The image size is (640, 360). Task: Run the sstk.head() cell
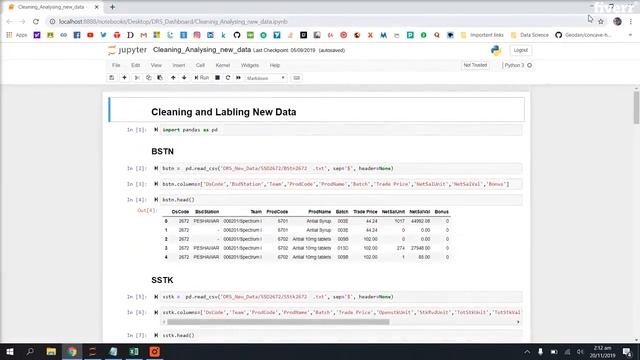[x=156, y=335]
